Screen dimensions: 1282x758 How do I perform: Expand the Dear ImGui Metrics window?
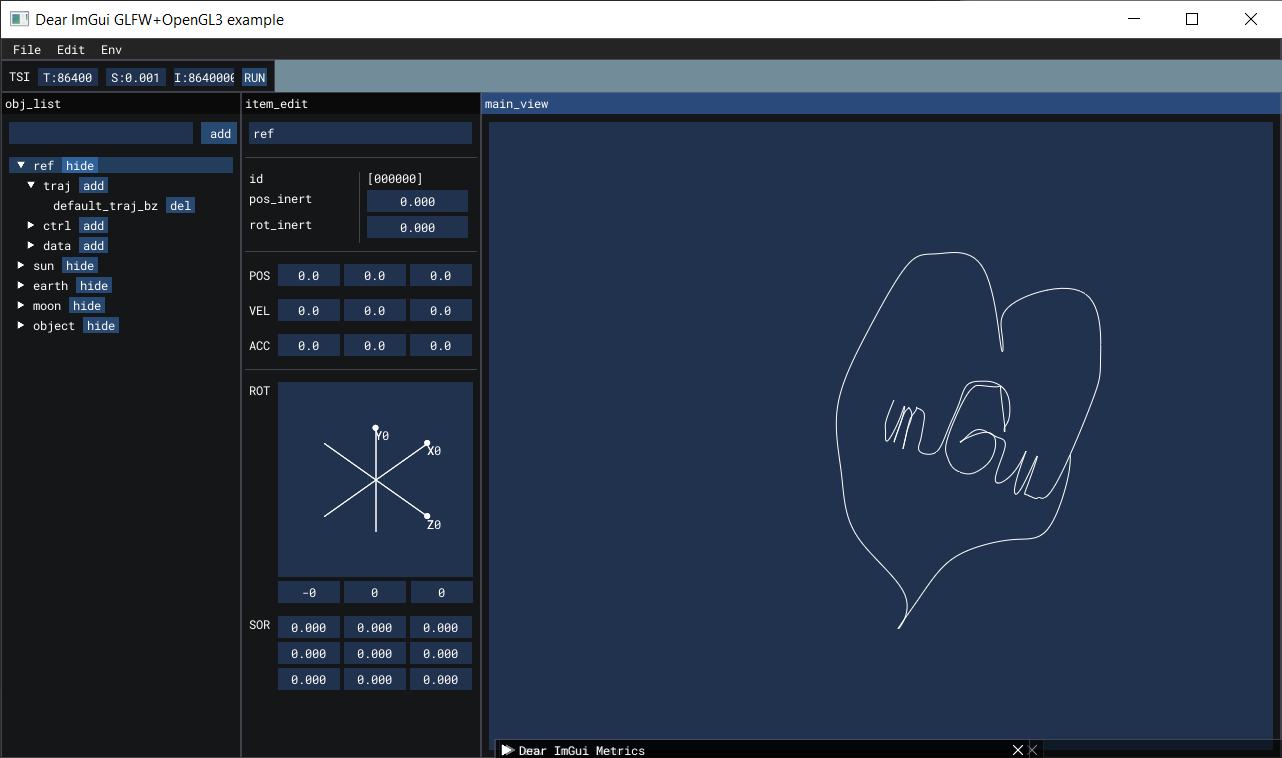point(507,750)
